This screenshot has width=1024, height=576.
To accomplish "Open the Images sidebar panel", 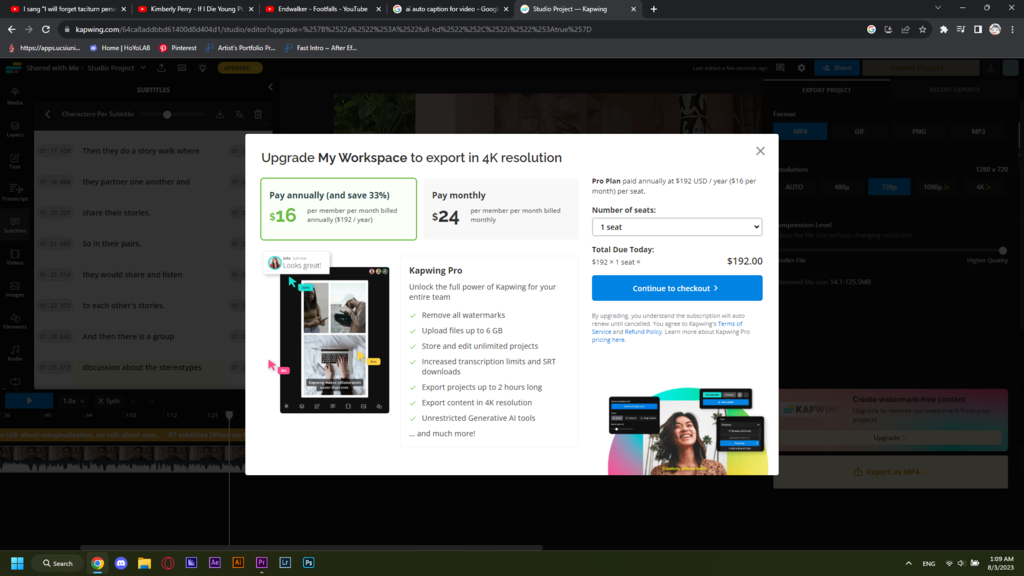I will pos(14,289).
